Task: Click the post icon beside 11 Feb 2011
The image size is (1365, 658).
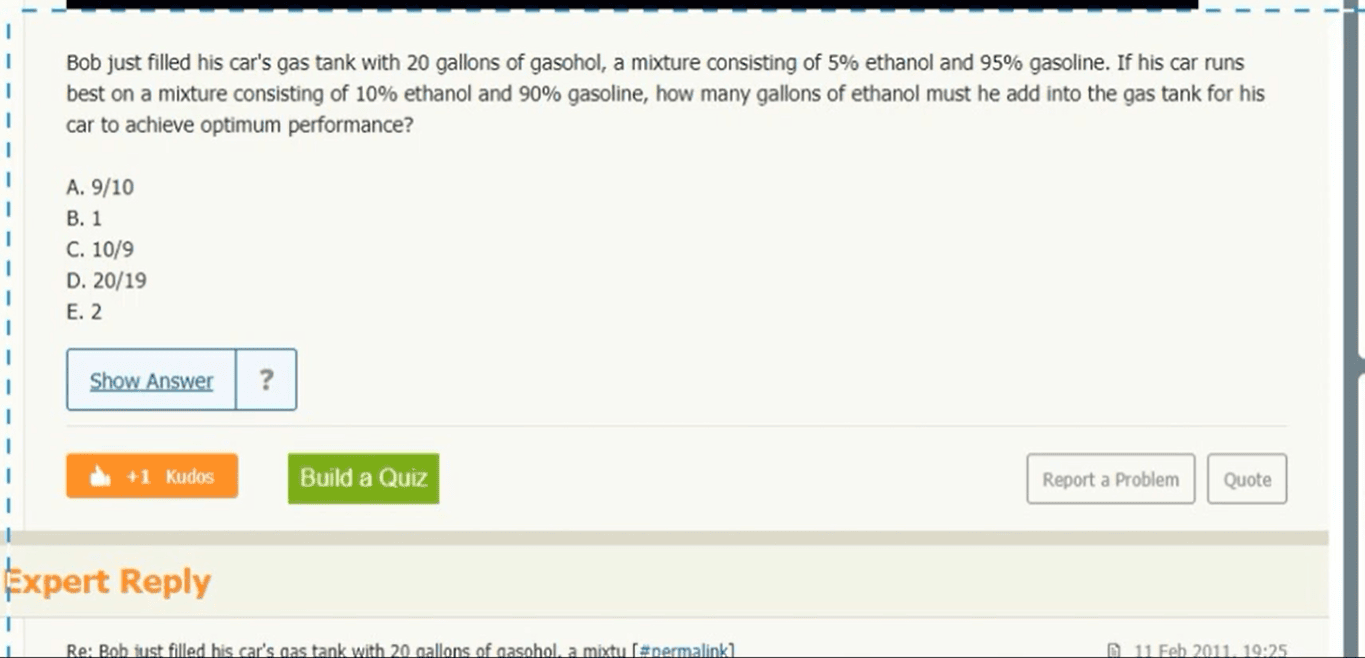Action: [x=1114, y=650]
